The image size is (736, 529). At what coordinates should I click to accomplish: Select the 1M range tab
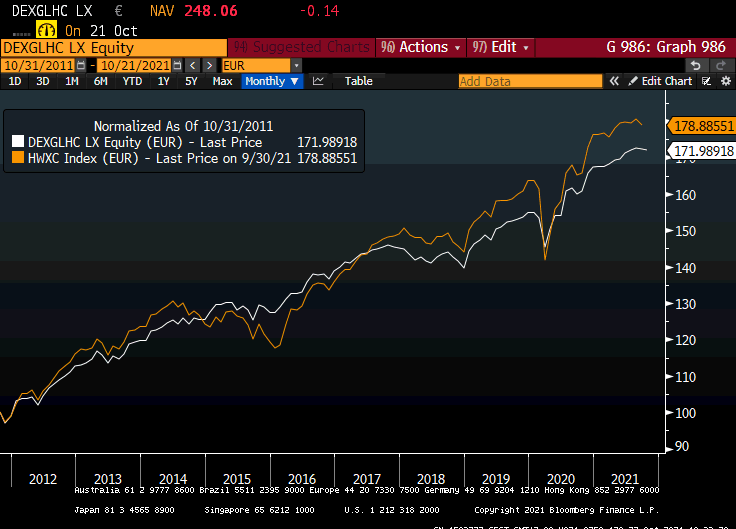point(72,81)
